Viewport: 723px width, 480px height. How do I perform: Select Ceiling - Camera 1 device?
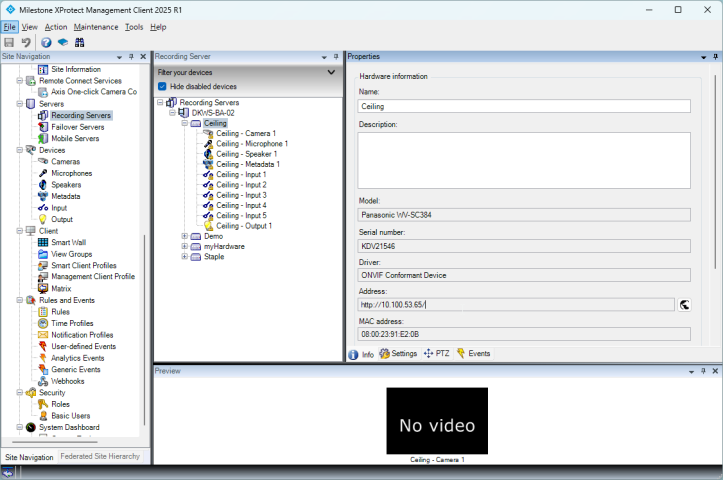coord(245,133)
